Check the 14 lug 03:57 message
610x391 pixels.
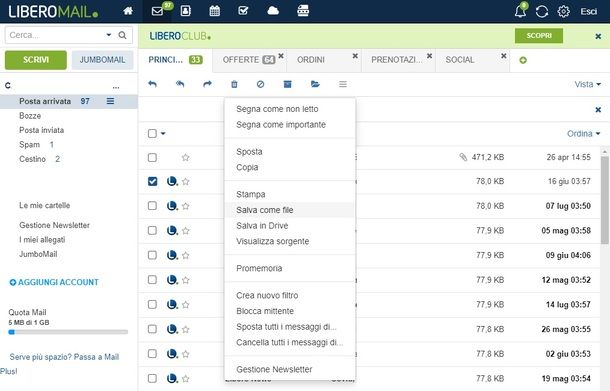[x=152, y=305]
